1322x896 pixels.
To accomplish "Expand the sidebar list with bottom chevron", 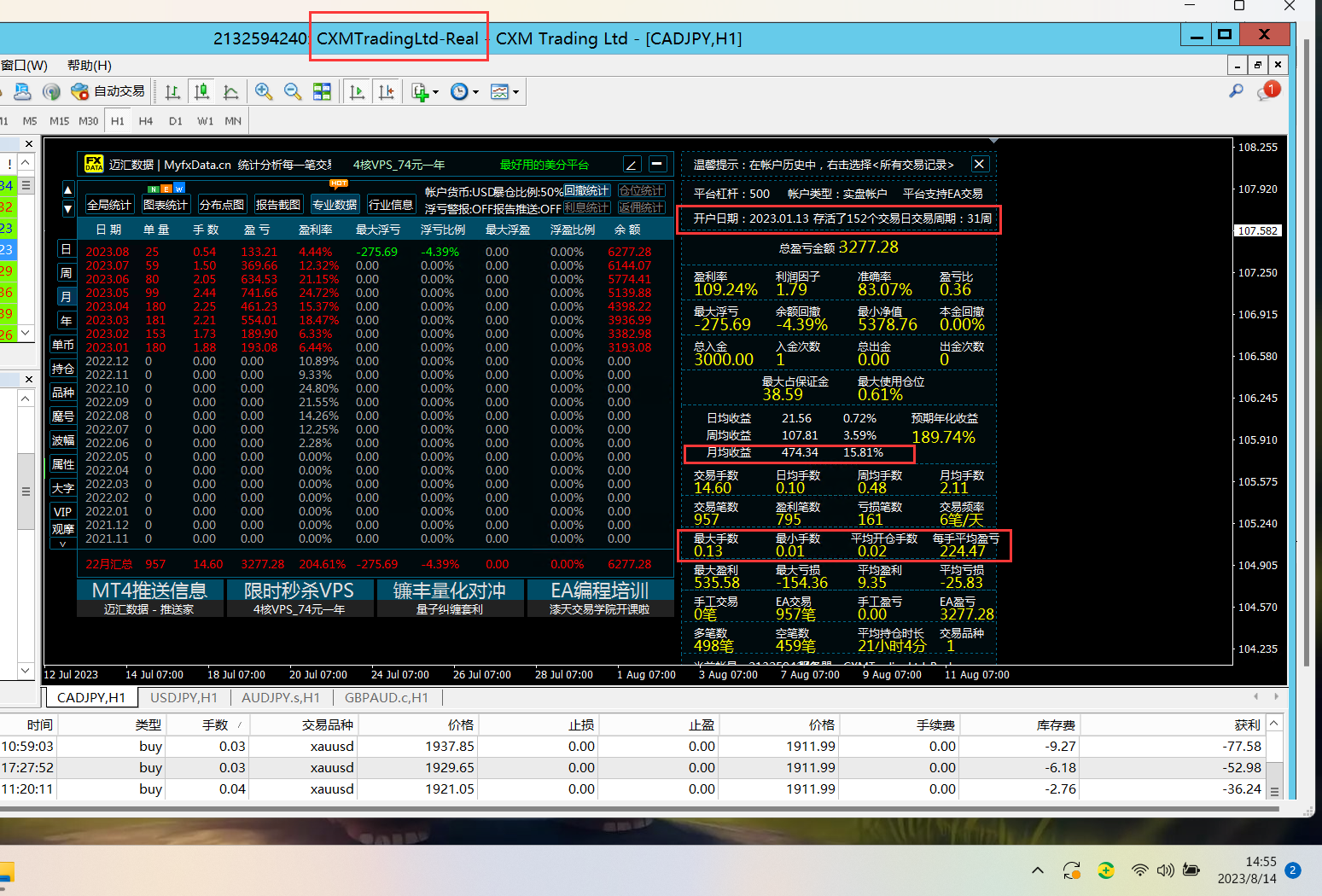I will pos(62,544).
